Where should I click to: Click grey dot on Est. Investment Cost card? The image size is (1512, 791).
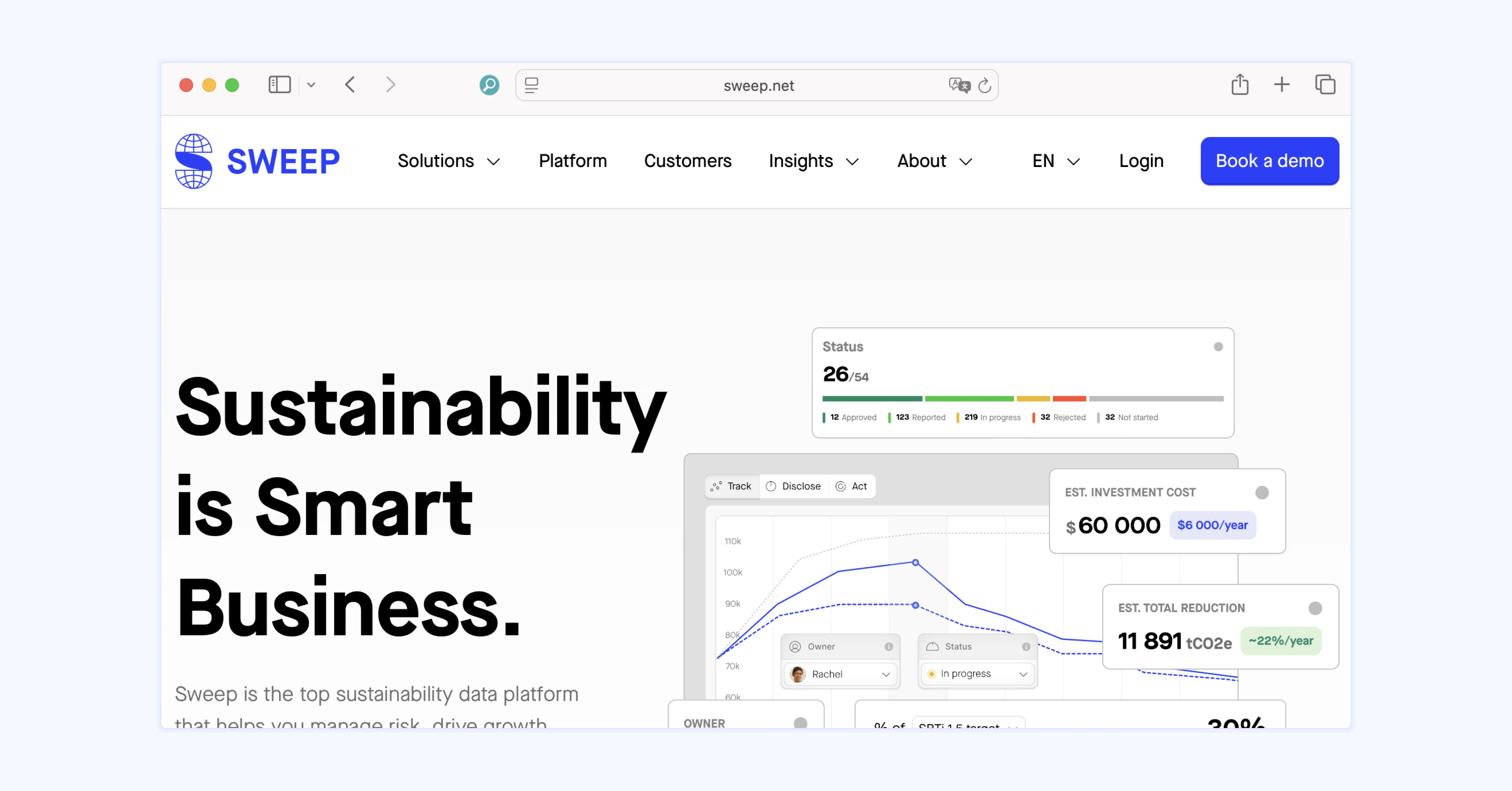(x=1262, y=492)
